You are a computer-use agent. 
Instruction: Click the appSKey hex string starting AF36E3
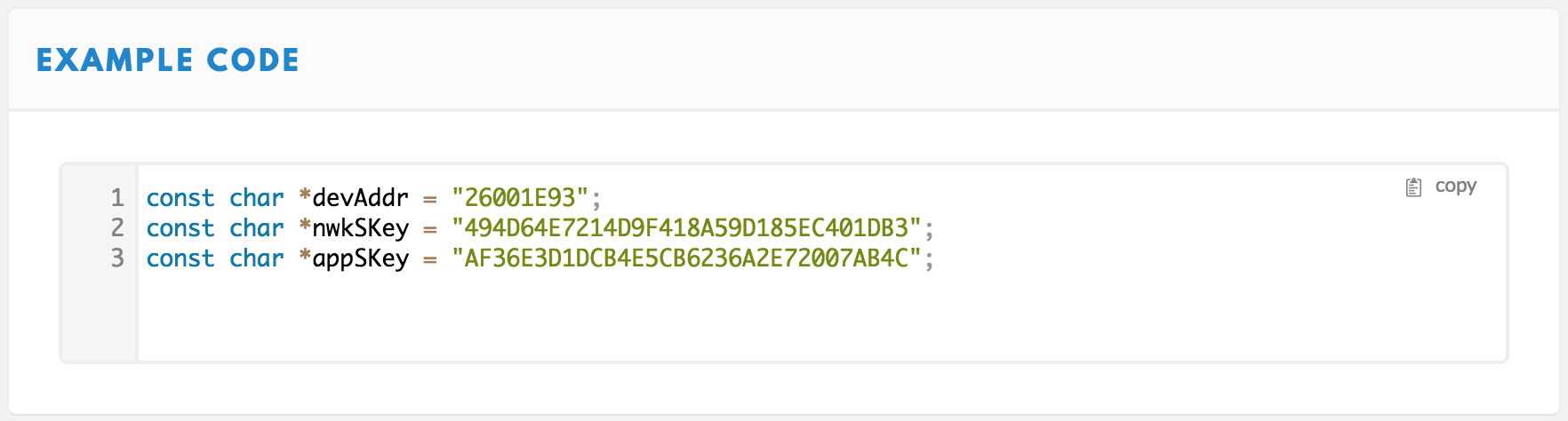click(686, 258)
